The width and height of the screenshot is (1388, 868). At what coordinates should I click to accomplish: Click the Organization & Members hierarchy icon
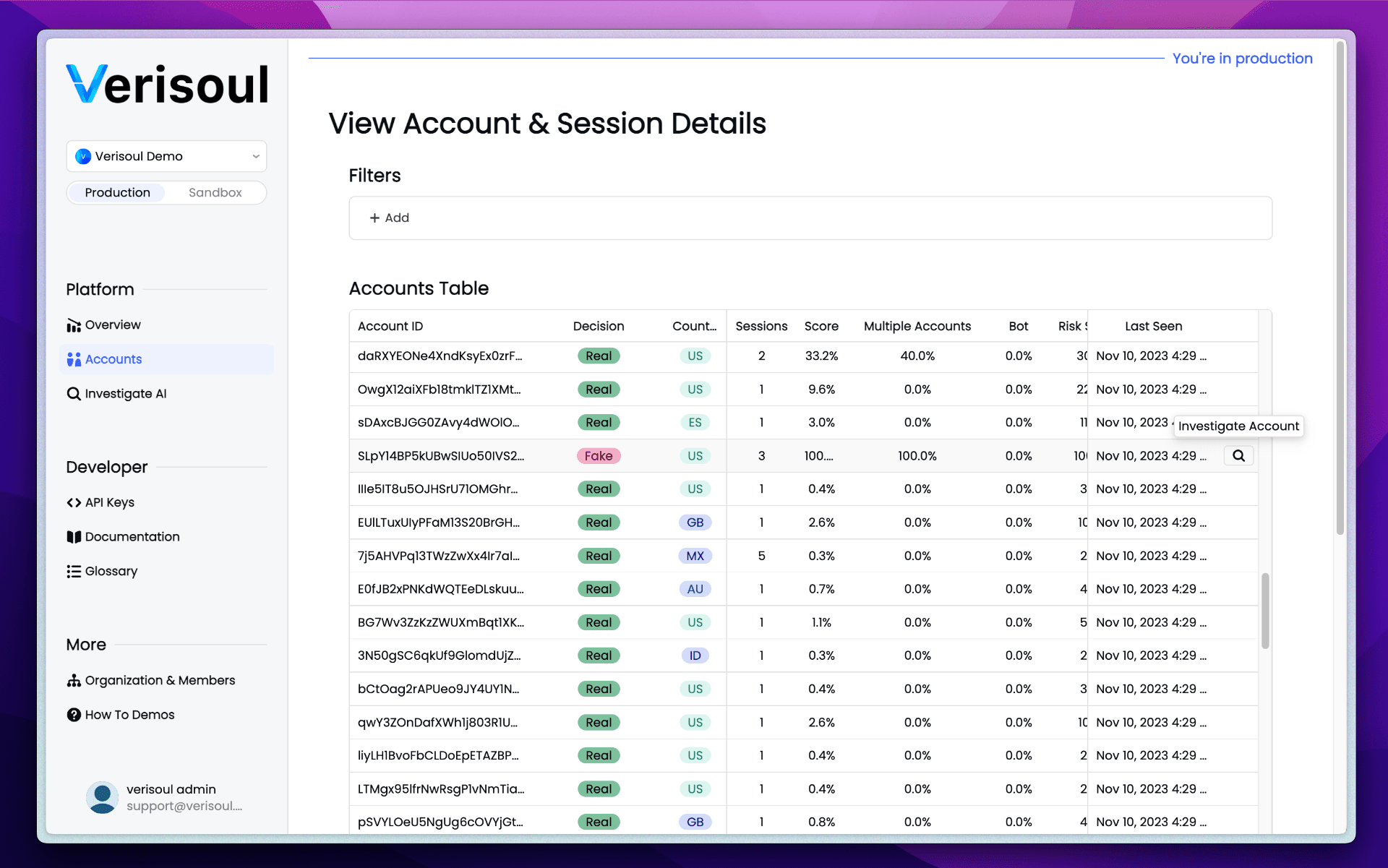coord(74,681)
